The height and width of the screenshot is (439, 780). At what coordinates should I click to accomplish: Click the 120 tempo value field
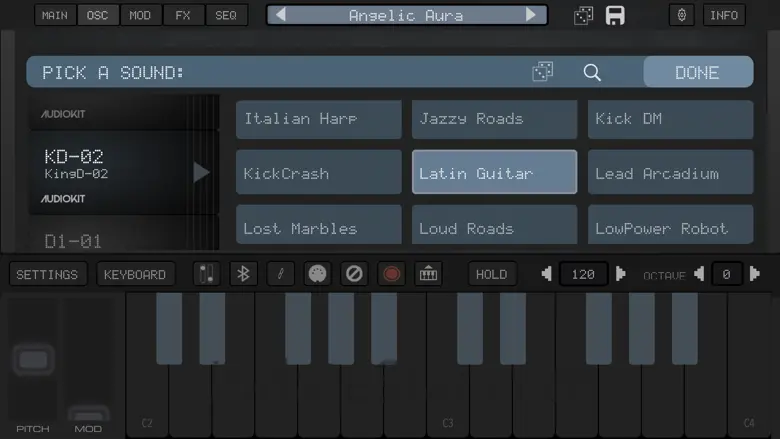click(x=584, y=274)
